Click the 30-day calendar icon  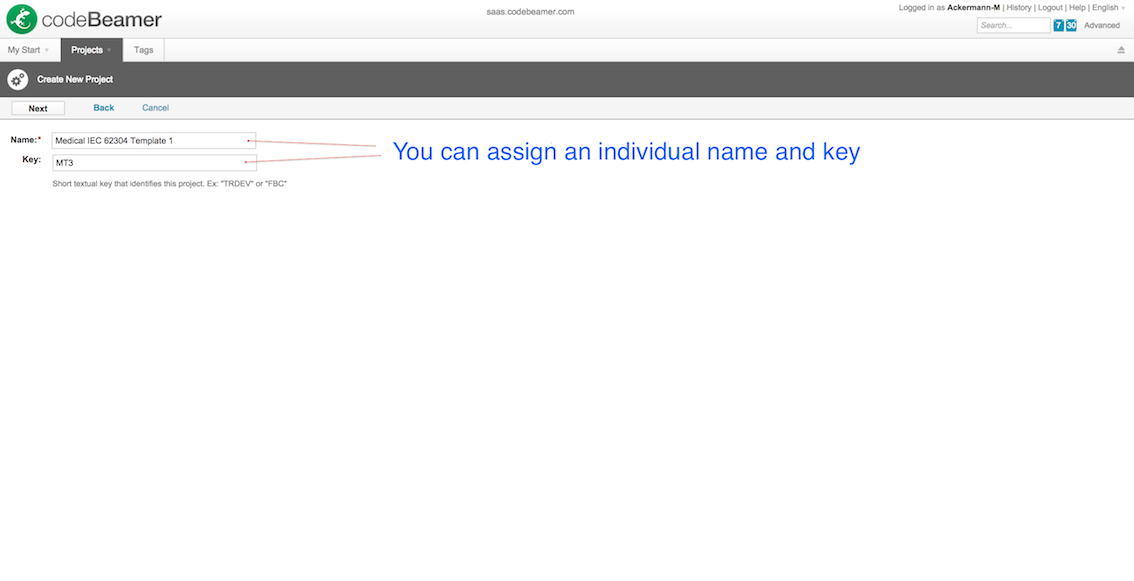click(1071, 25)
